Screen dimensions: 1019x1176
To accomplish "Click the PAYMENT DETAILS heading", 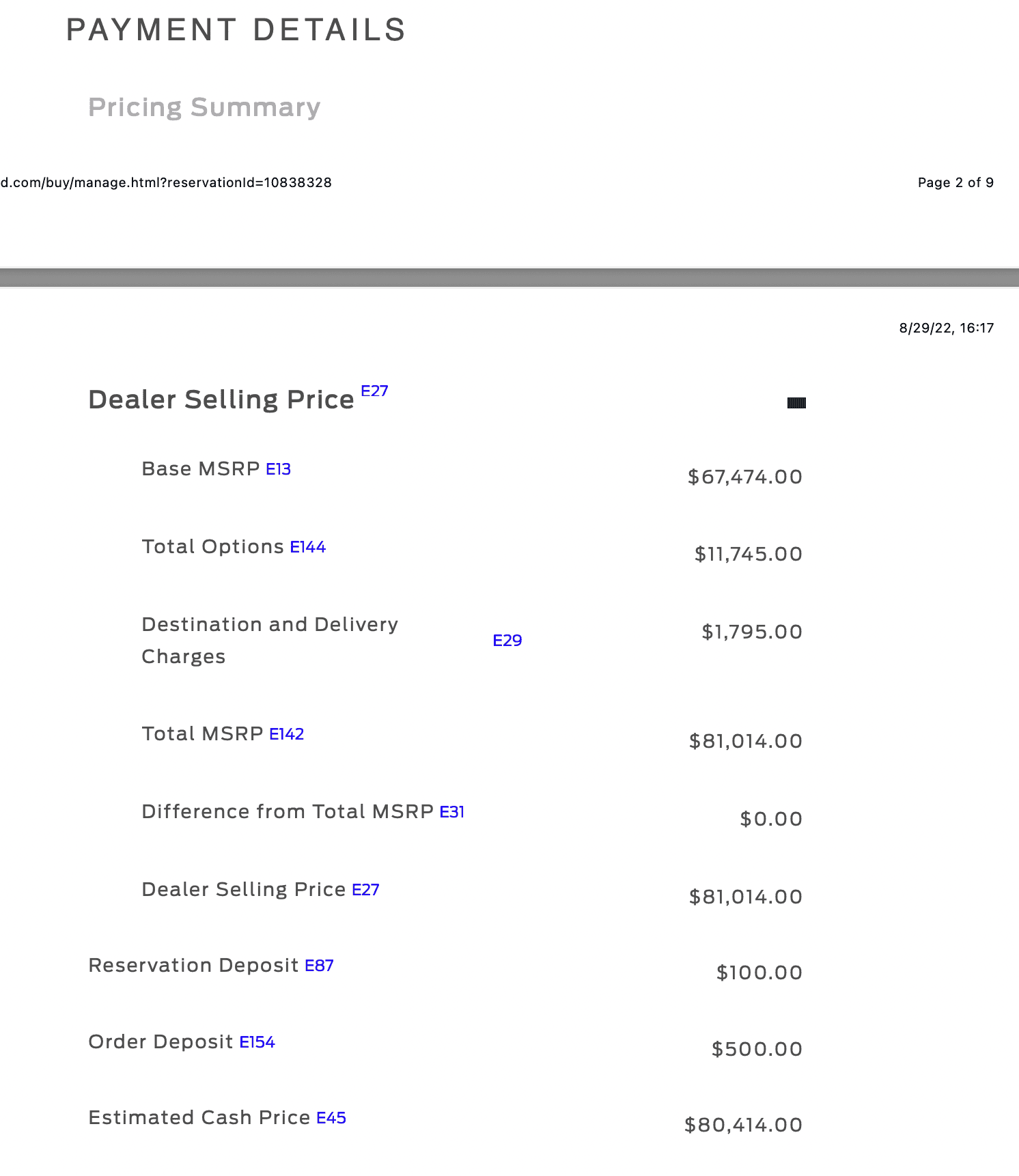I will click(236, 30).
